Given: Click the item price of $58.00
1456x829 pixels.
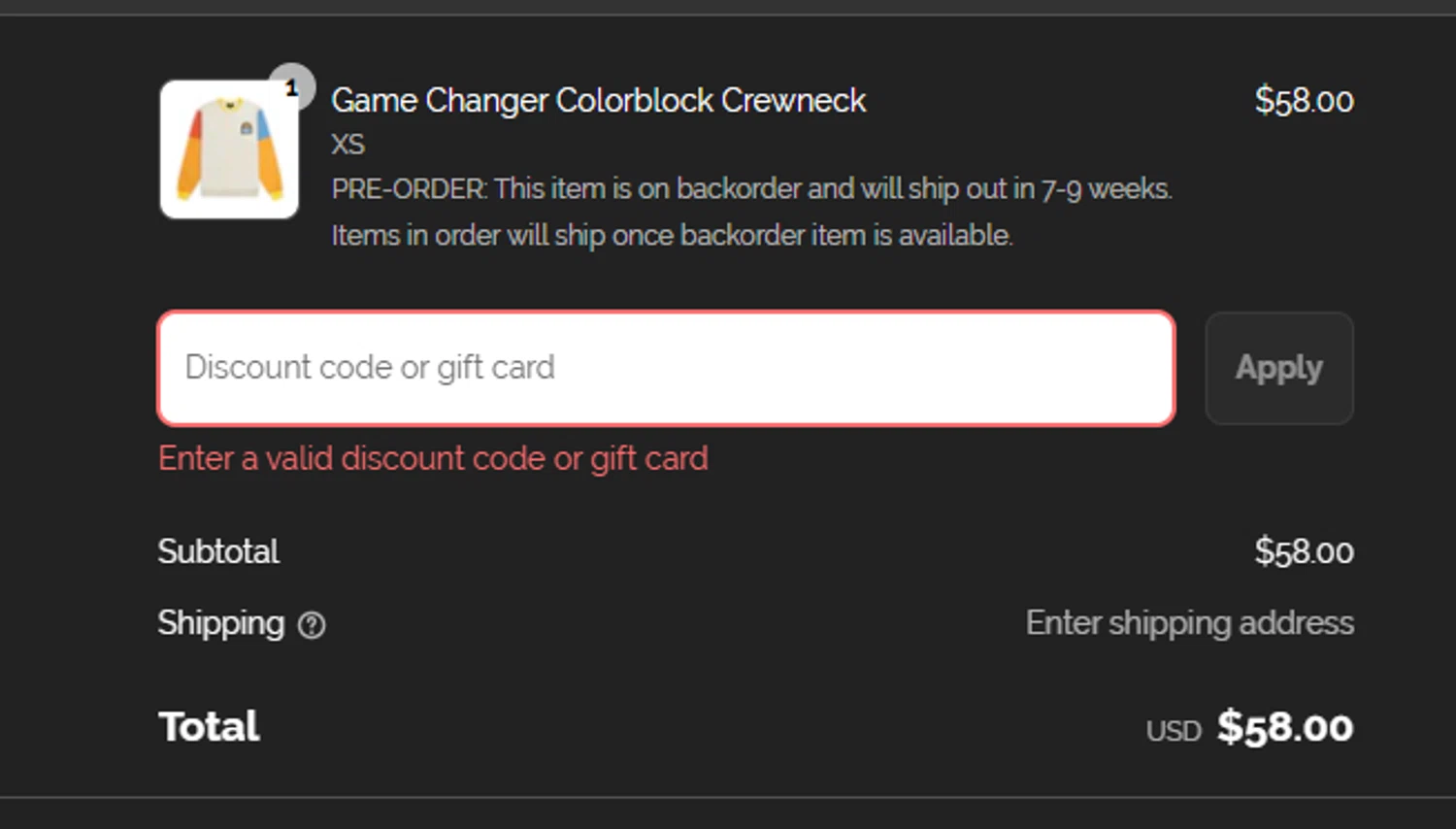Looking at the screenshot, I should (x=1304, y=101).
